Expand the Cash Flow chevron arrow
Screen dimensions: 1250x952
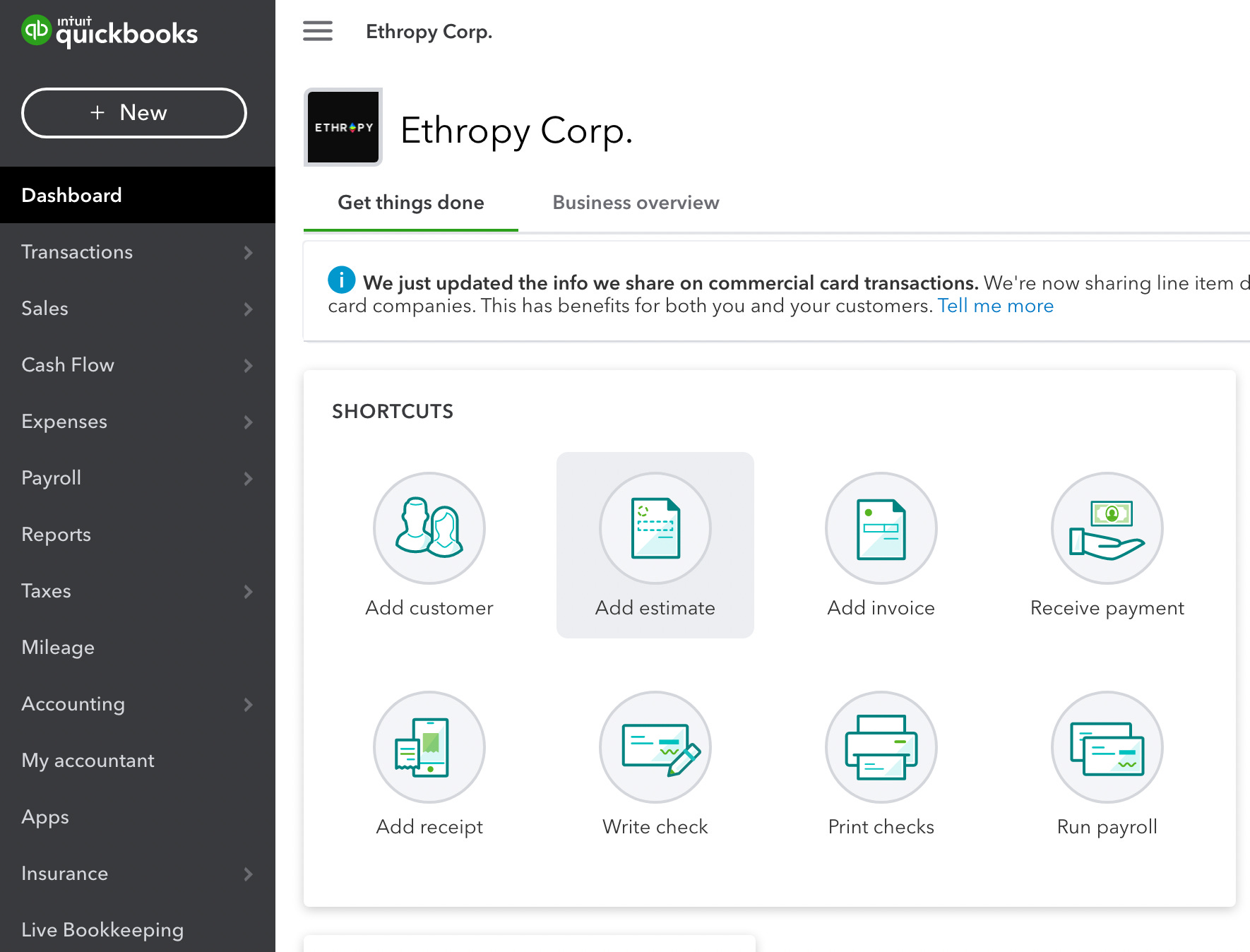click(248, 365)
